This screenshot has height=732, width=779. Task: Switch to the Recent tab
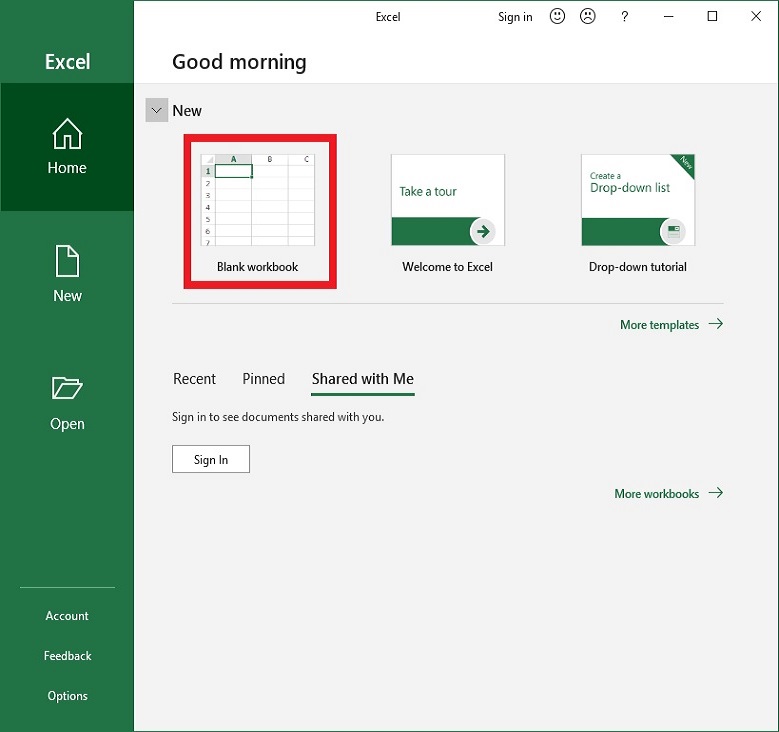(194, 379)
